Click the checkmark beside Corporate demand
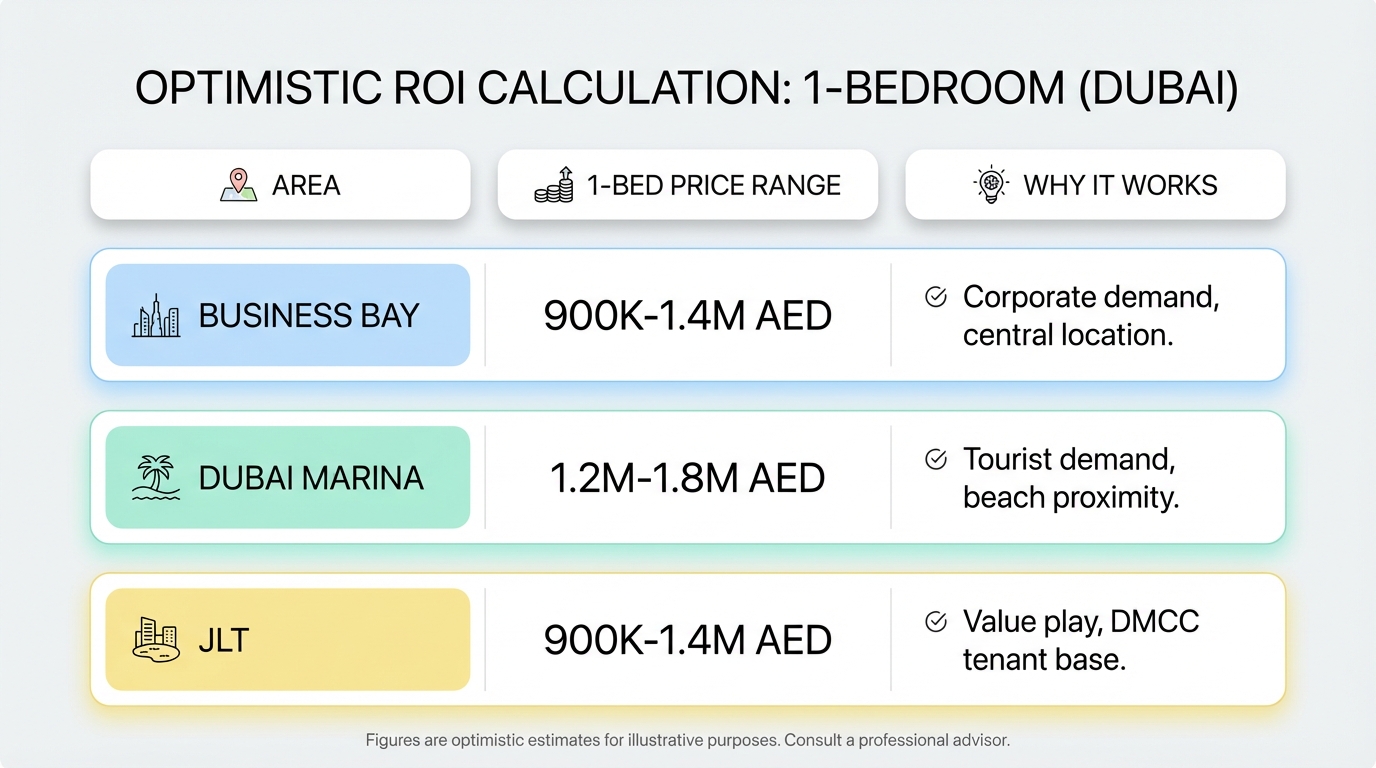This screenshot has height=768, width=1376. click(936, 297)
